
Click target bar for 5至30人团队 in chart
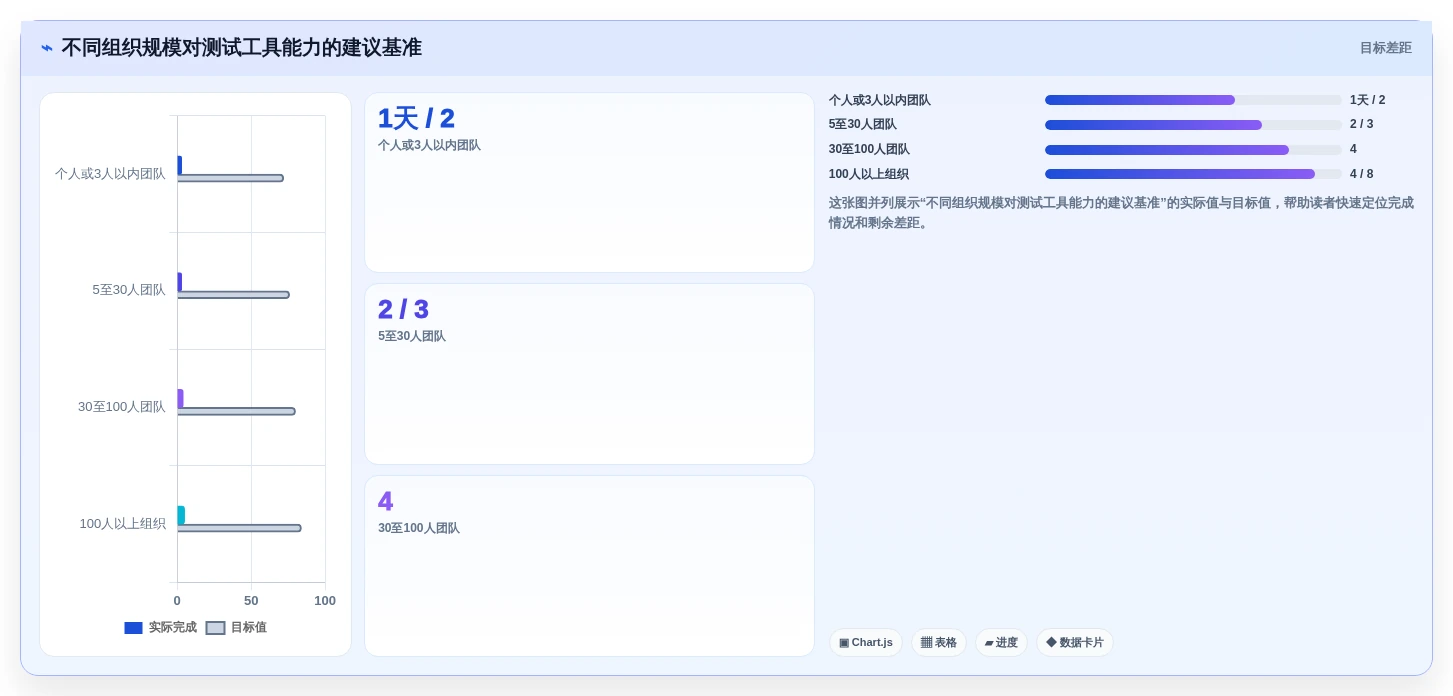tap(233, 295)
